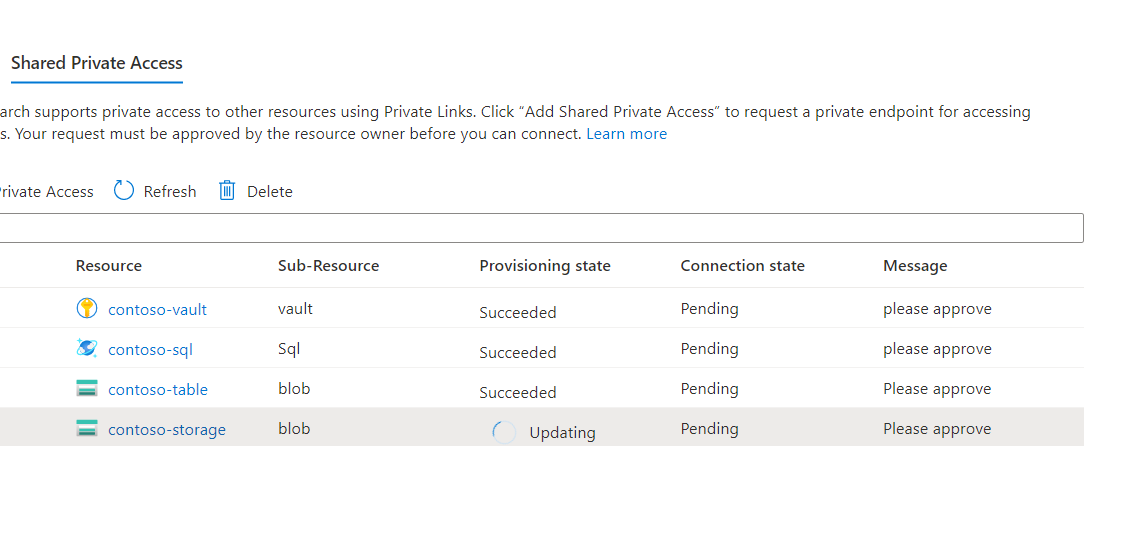Click into the filter search box
Viewport: 1140px width, 534px height.
coord(540,228)
